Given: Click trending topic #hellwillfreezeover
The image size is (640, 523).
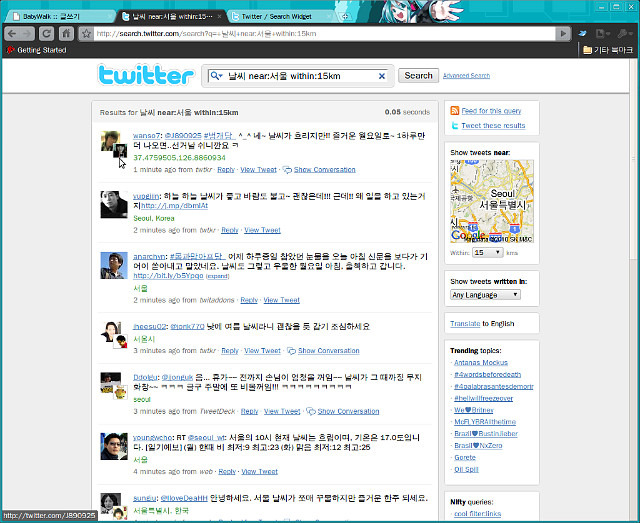Looking at the screenshot, I should pyautogui.click(x=483, y=398).
